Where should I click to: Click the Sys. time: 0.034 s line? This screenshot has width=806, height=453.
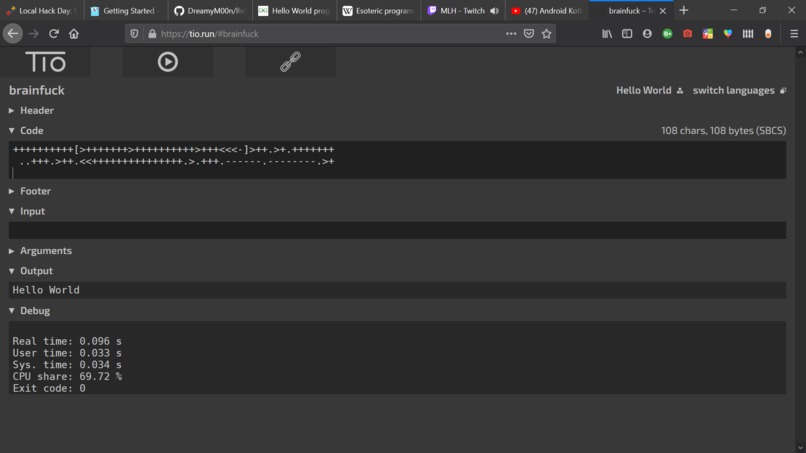[x=67, y=365]
